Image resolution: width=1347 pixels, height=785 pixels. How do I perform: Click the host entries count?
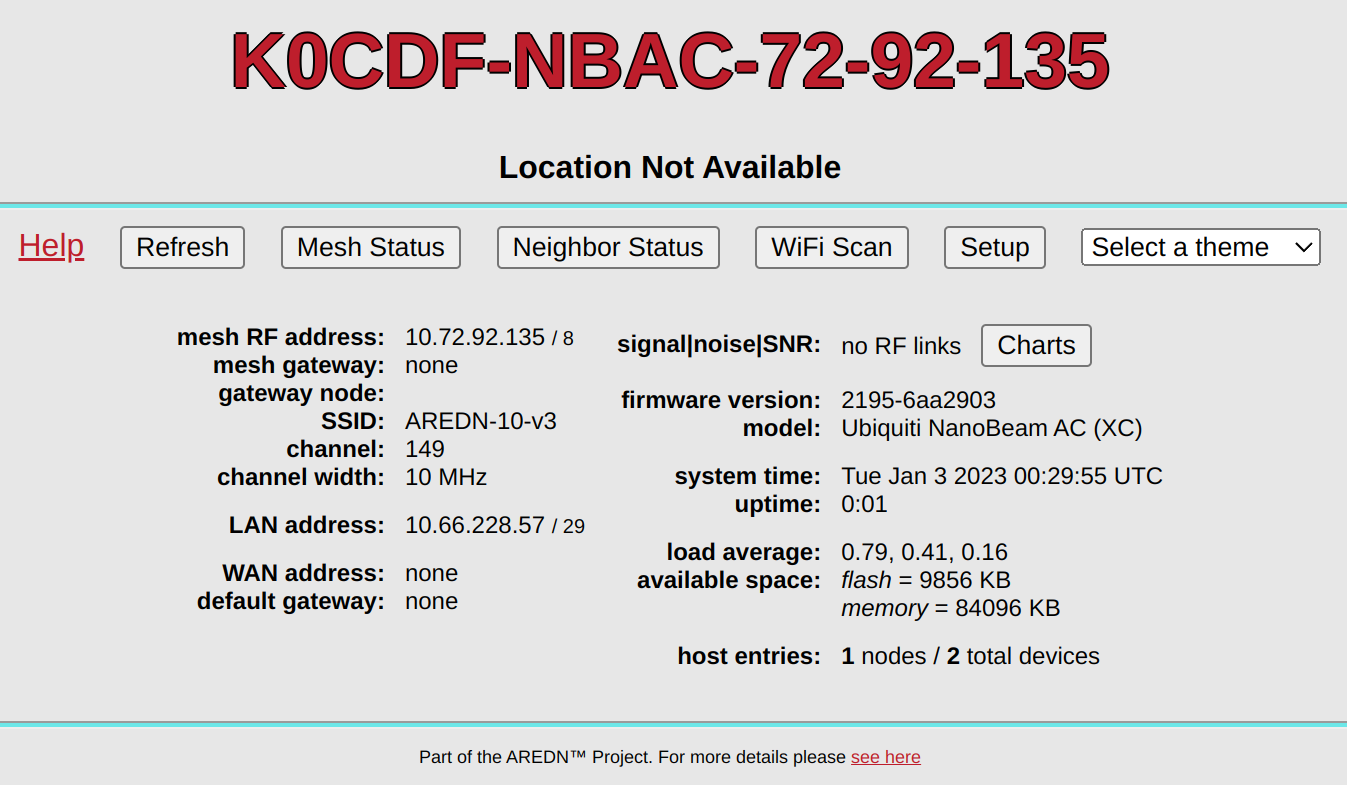969,656
